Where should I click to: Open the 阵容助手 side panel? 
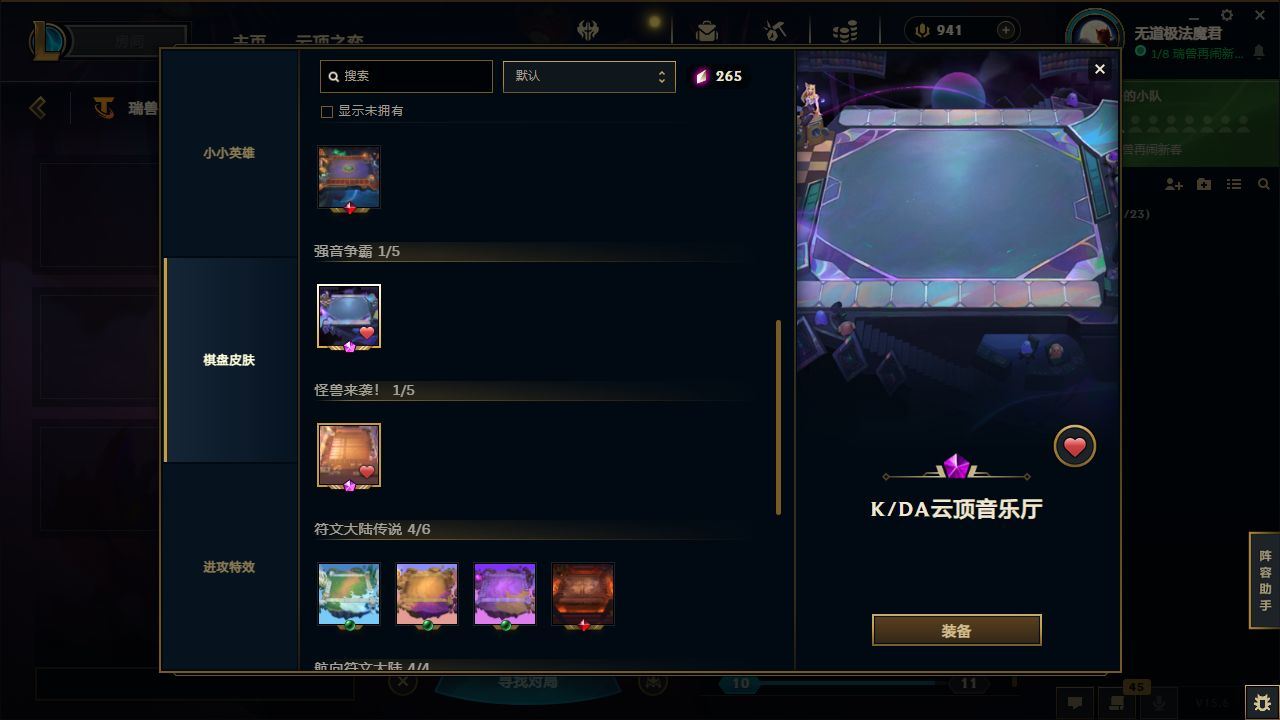(x=1265, y=580)
